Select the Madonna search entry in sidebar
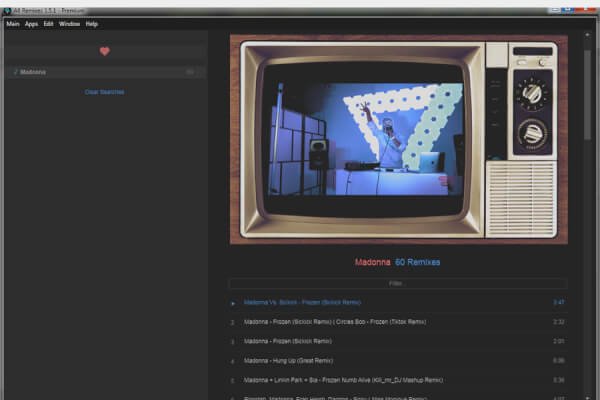 click(x=60, y=72)
